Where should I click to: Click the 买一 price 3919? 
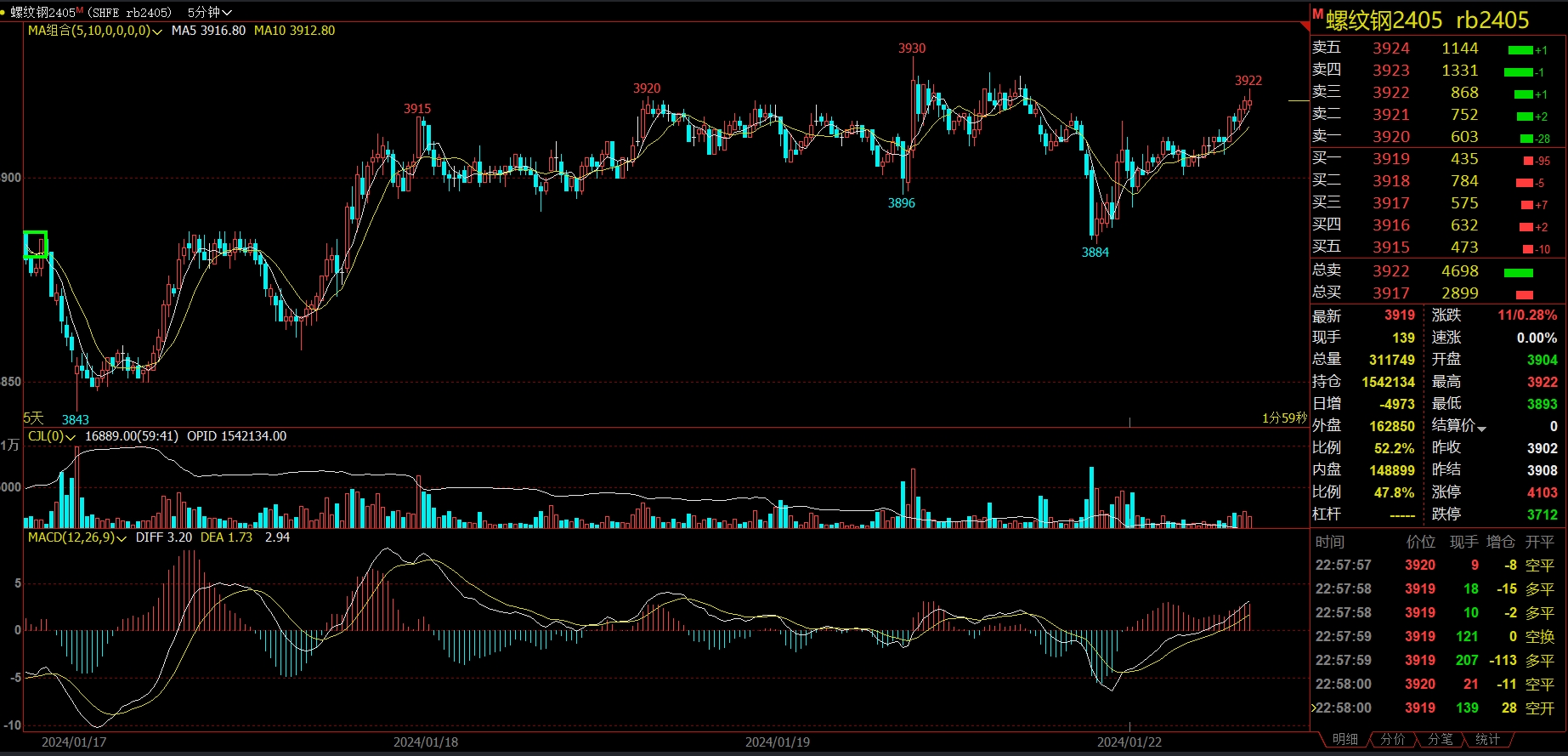[x=1391, y=159]
